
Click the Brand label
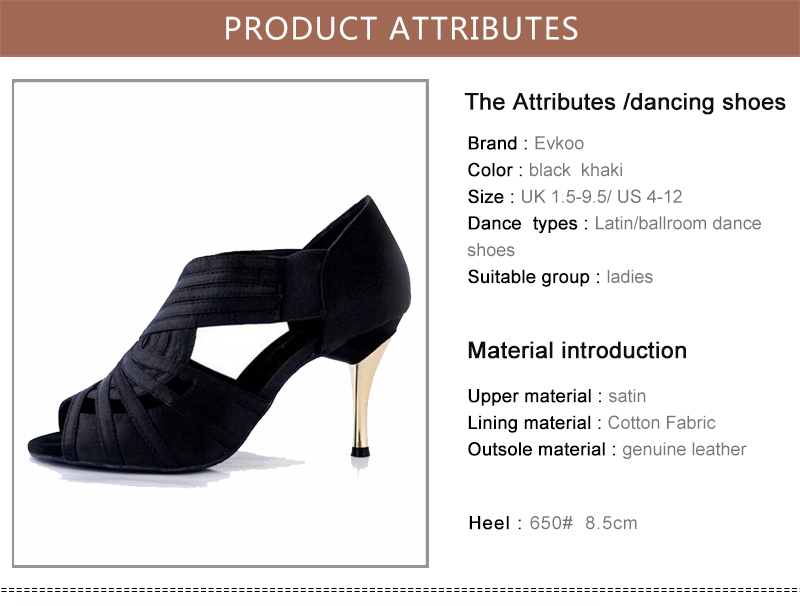pyautogui.click(x=492, y=143)
